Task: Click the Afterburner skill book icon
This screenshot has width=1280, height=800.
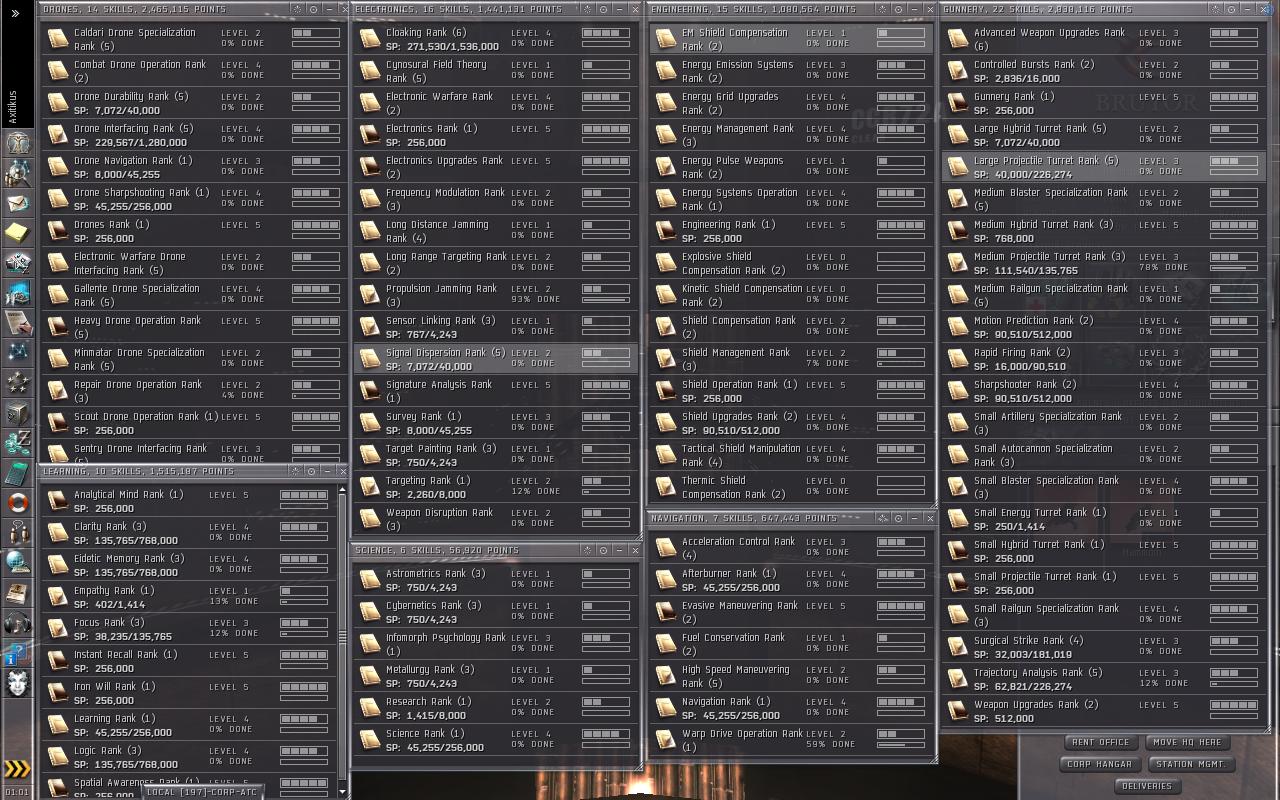Action: (x=666, y=580)
